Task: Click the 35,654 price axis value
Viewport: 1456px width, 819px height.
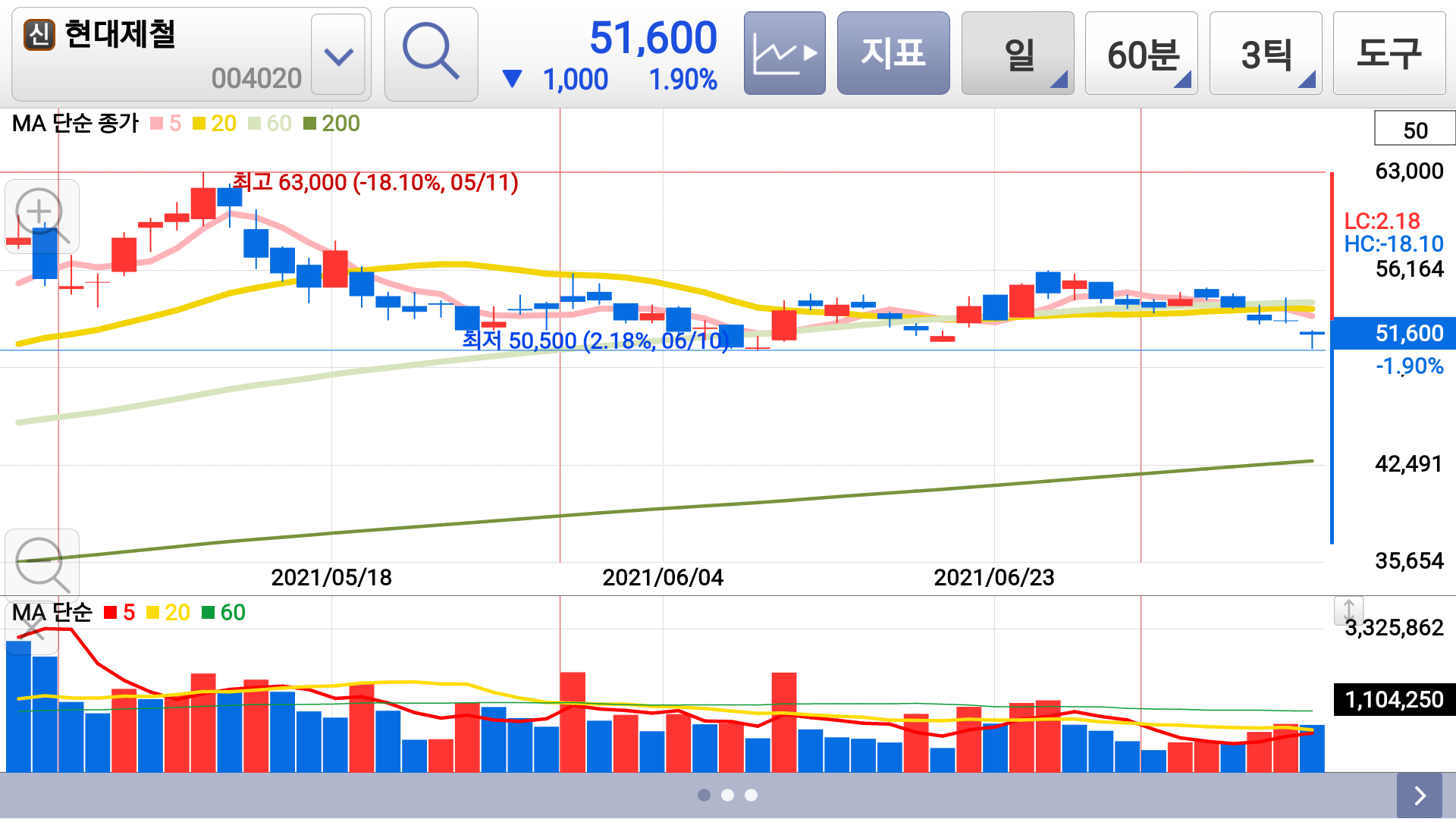Action: point(1409,561)
